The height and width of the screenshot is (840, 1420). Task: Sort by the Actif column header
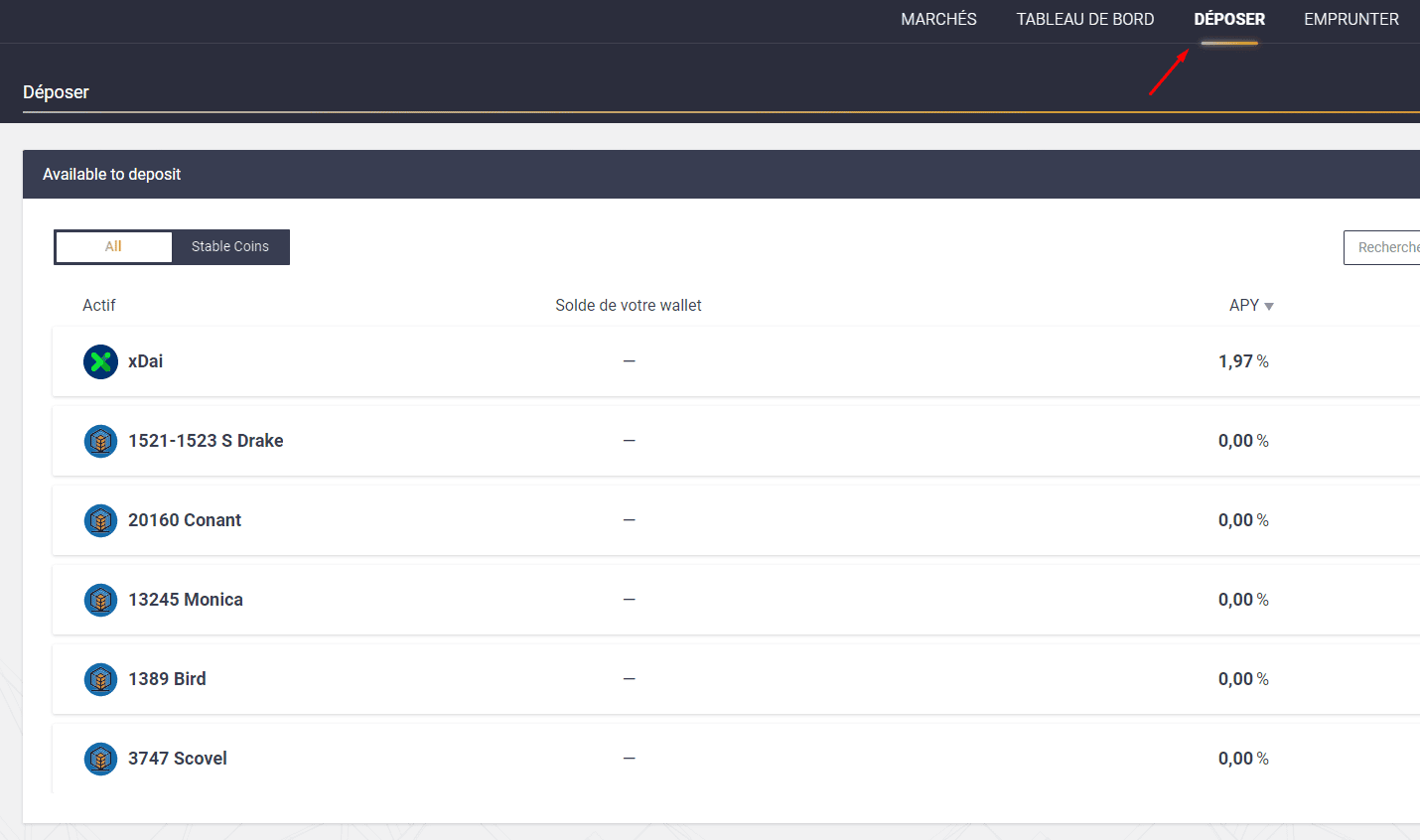click(x=99, y=306)
